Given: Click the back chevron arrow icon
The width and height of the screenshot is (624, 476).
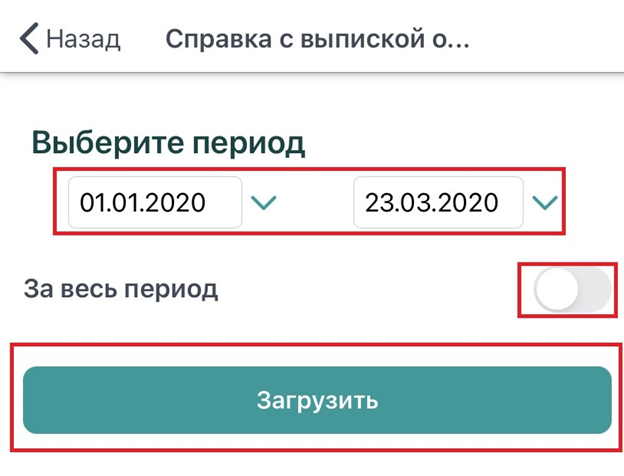Looking at the screenshot, I should coord(27,39).
